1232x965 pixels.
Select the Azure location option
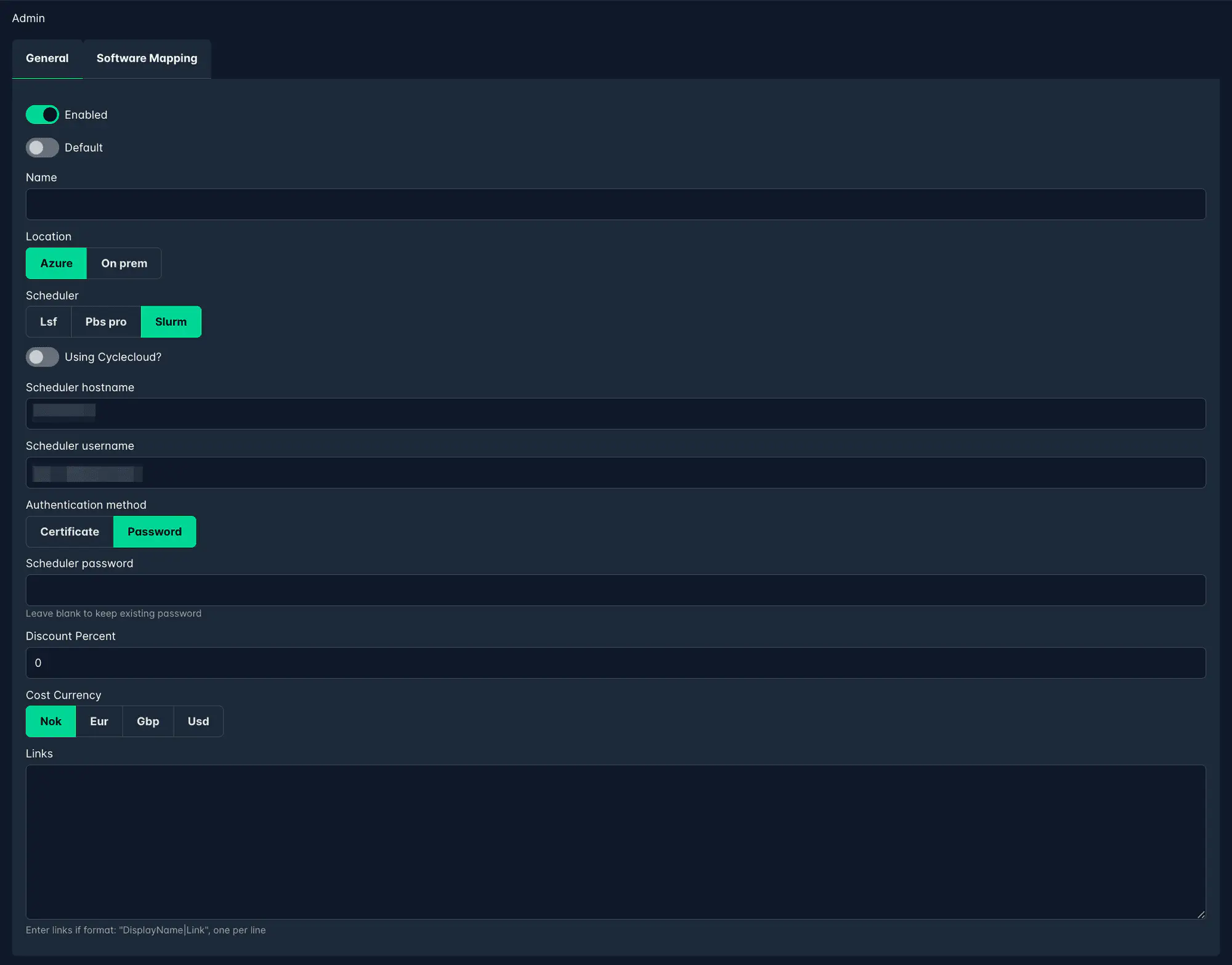(55, 263)
